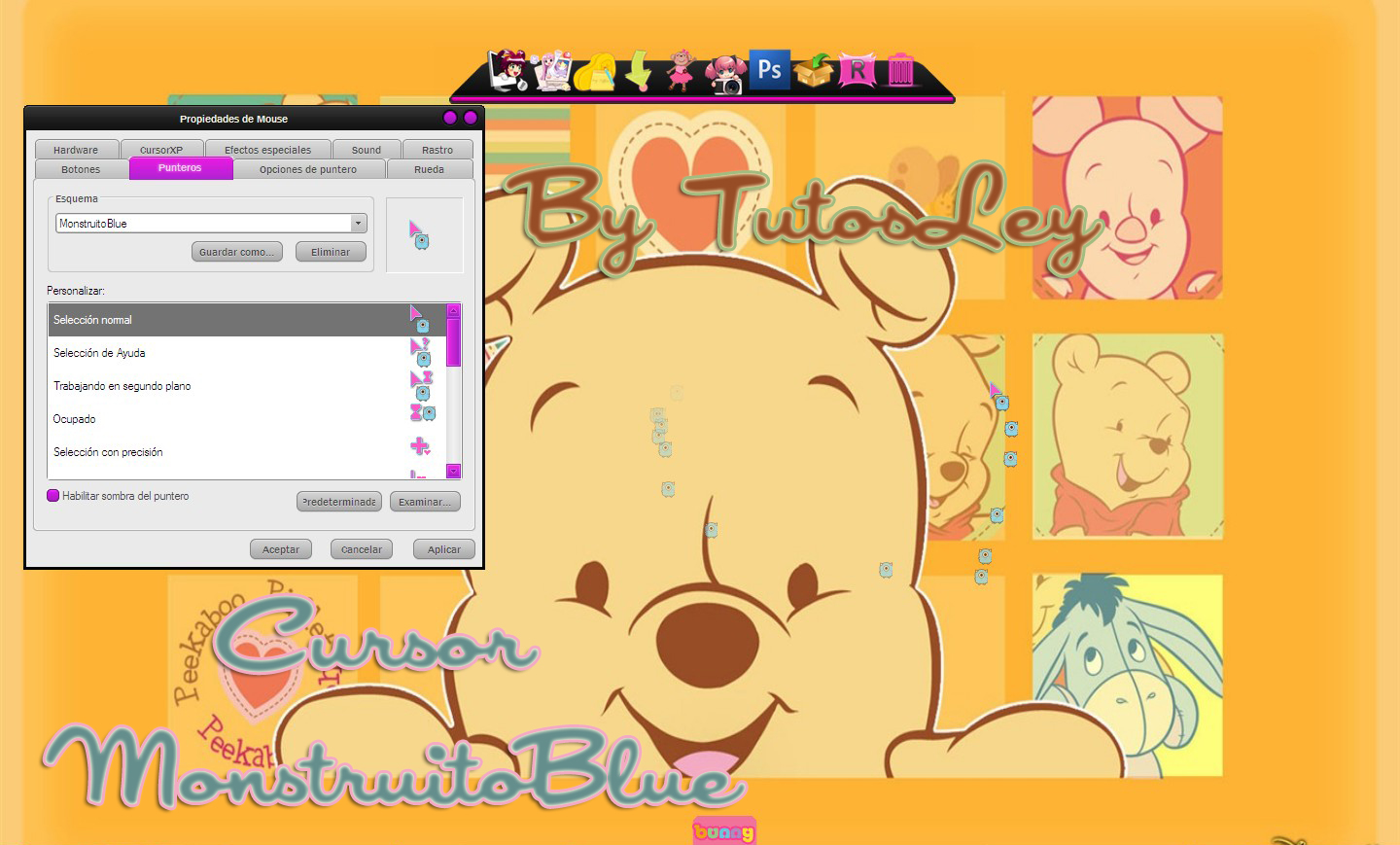Viewport: 1400px width, 845px height.
Task: Click the Eliminar button
Action: point(331,252)
